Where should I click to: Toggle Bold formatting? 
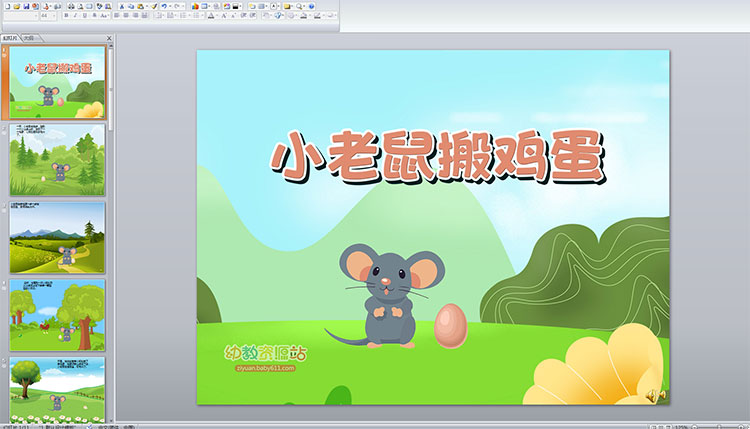[x=66, y=16]
